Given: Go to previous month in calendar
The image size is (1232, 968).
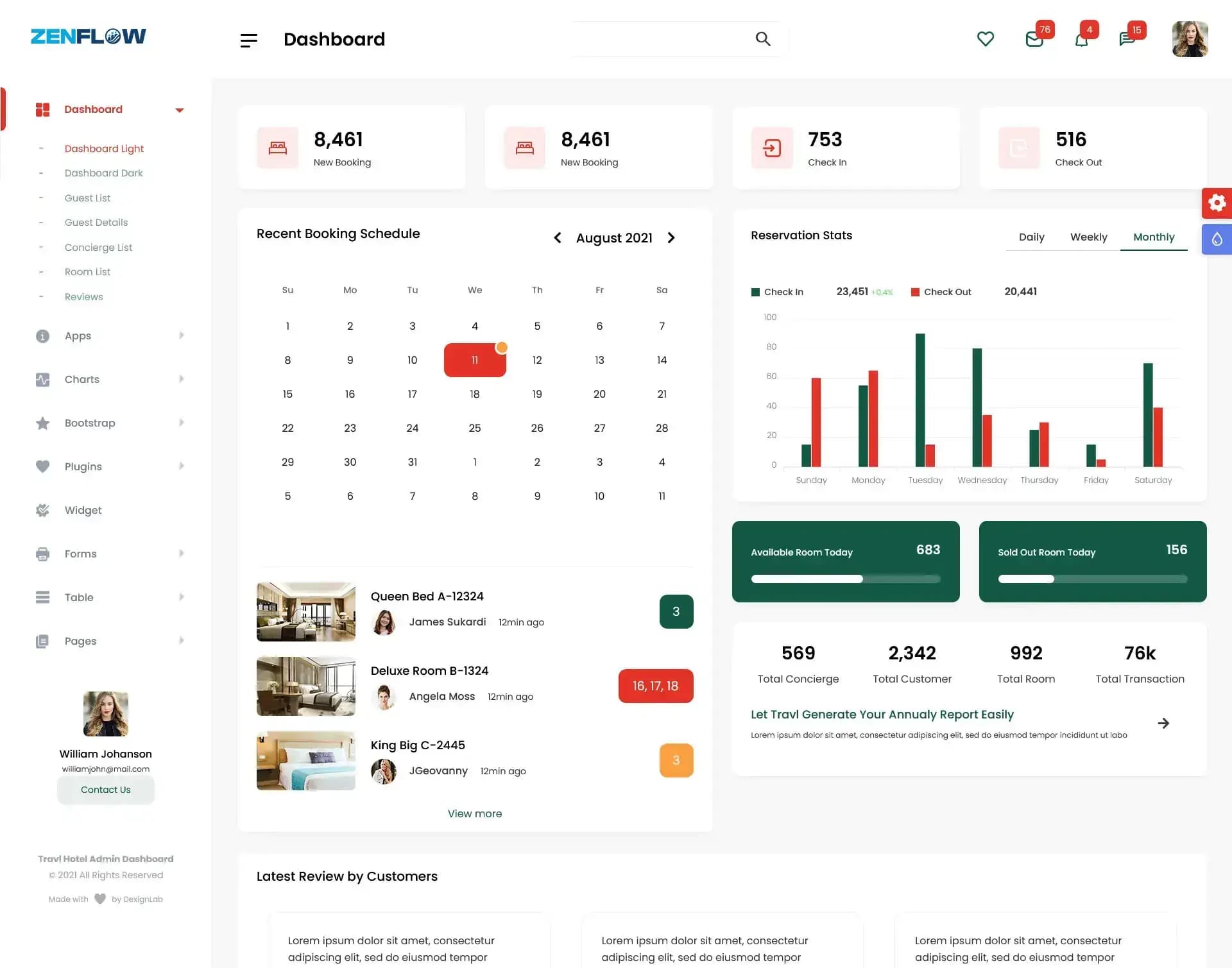Looking at the screenshot, I should (x=558, y=238).
